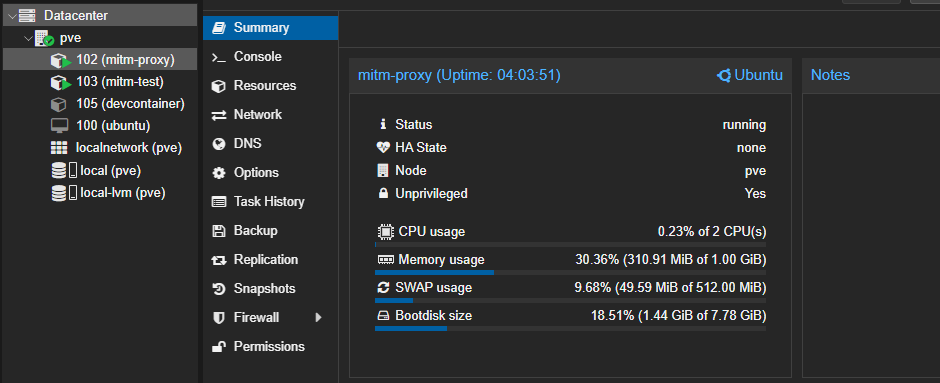Collapse the pve node chevron
The height and width of the screenshot is (383, 940).
28,38
